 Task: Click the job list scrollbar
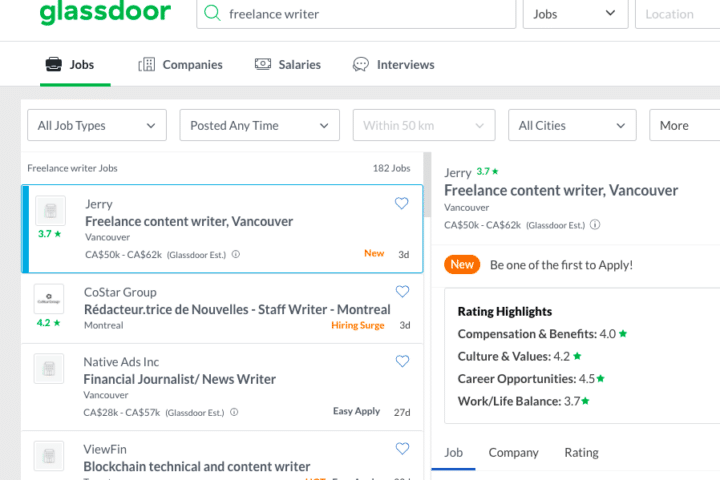tap(427, 185)
